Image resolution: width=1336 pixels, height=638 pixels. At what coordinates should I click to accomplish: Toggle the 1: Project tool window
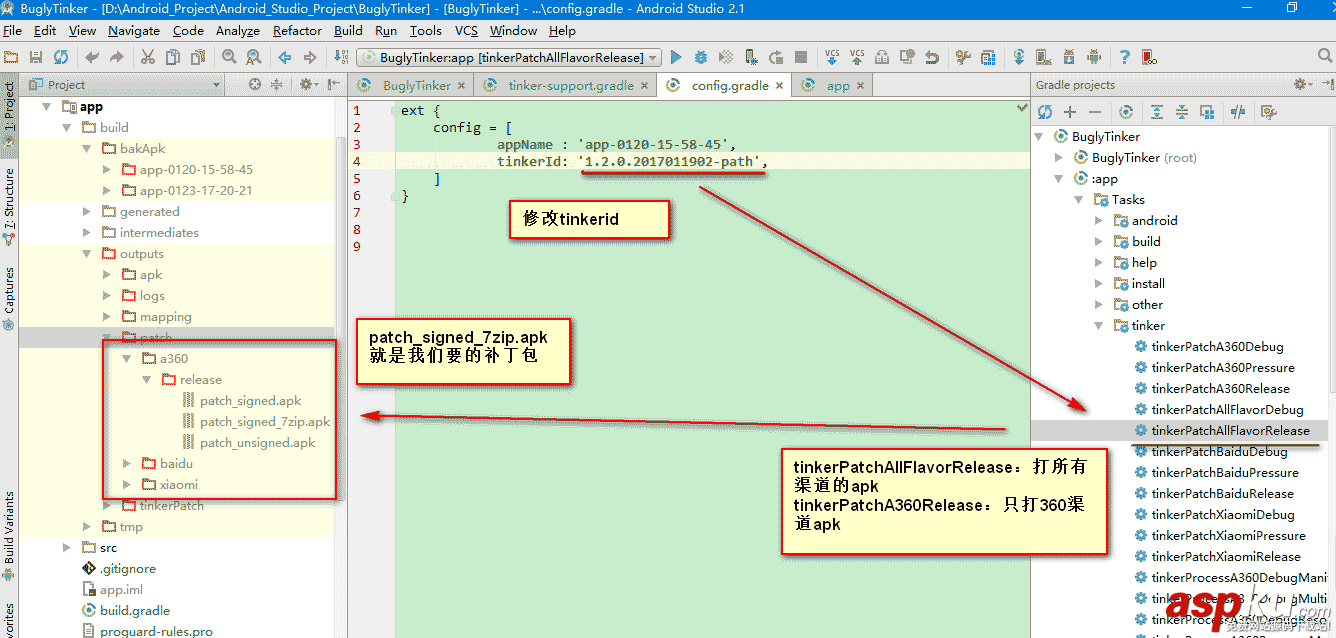point(9,116)
